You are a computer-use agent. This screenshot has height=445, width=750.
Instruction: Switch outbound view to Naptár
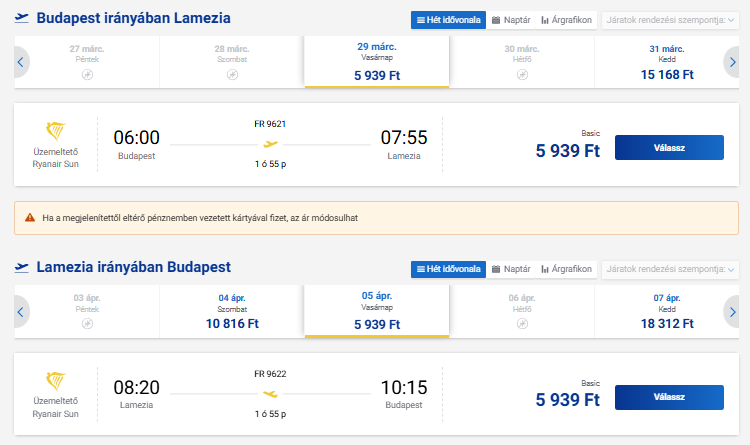pyautogui.click(x=511, y=19)
